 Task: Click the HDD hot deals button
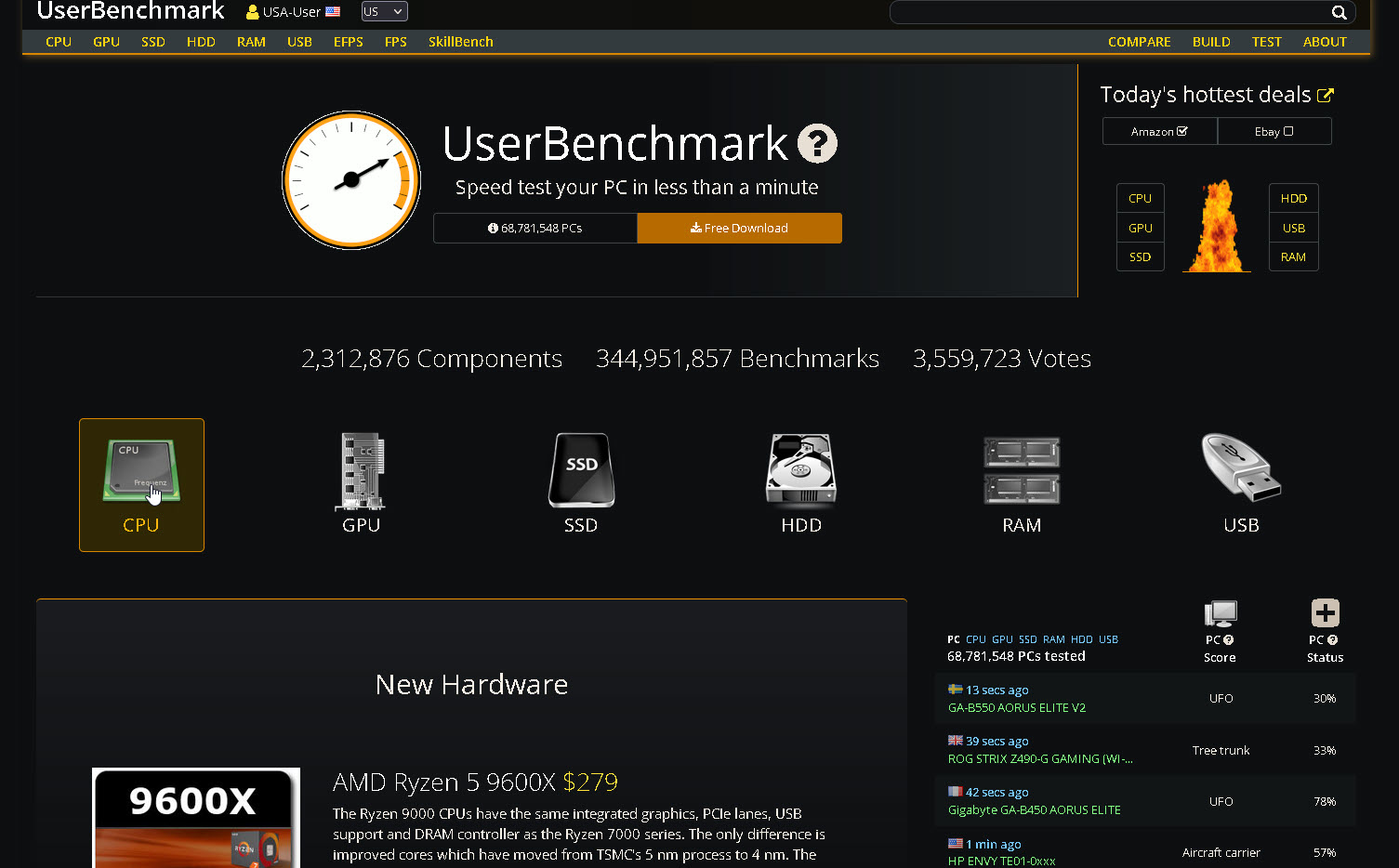point(1294,198)
